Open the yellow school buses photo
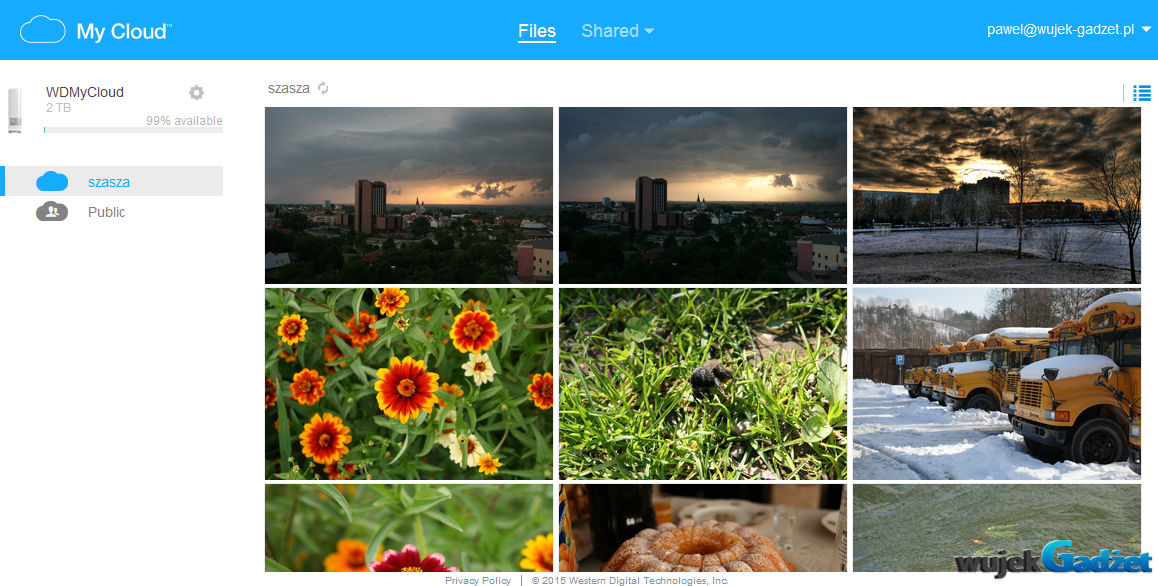 (x=996, y=384)
